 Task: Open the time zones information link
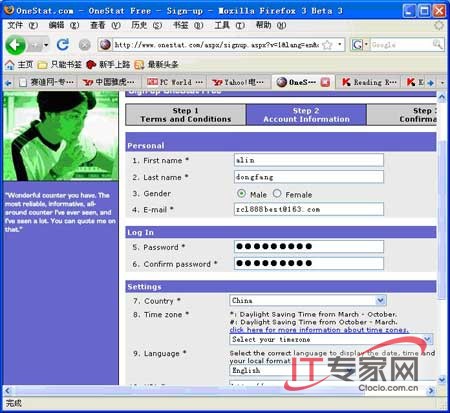tap(319, 330)
